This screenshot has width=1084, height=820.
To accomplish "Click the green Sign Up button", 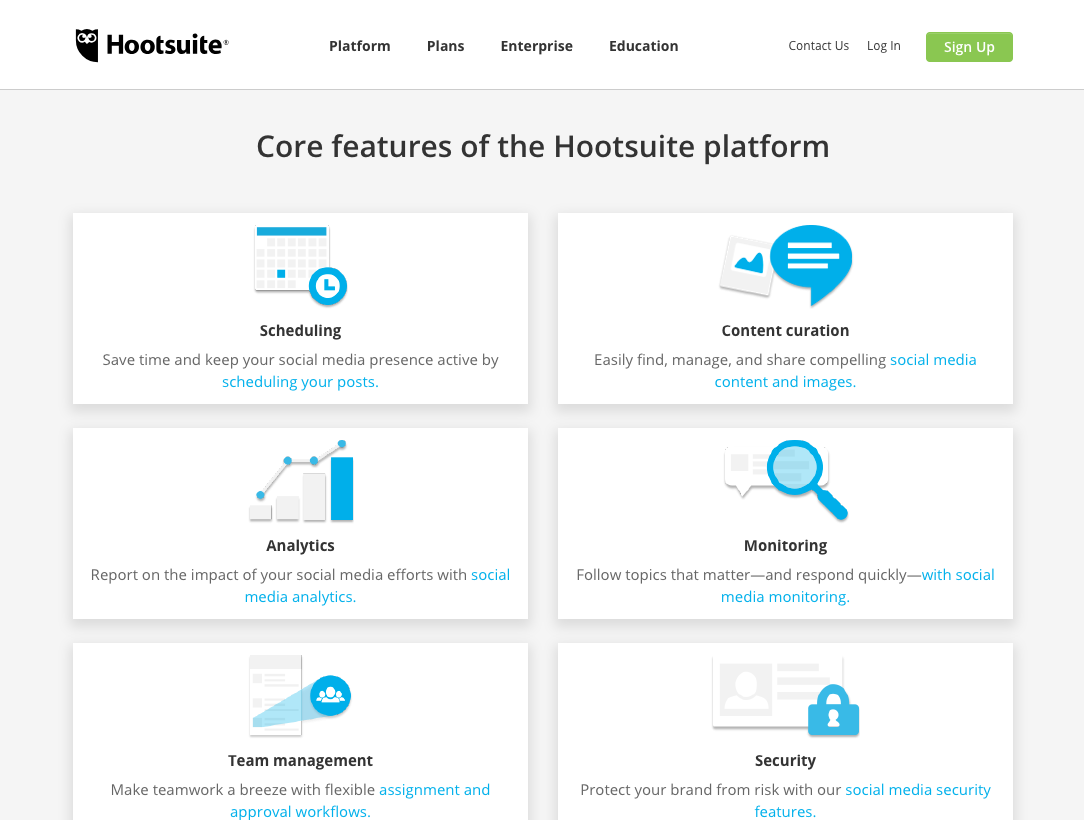I will [x=969, y=47].
